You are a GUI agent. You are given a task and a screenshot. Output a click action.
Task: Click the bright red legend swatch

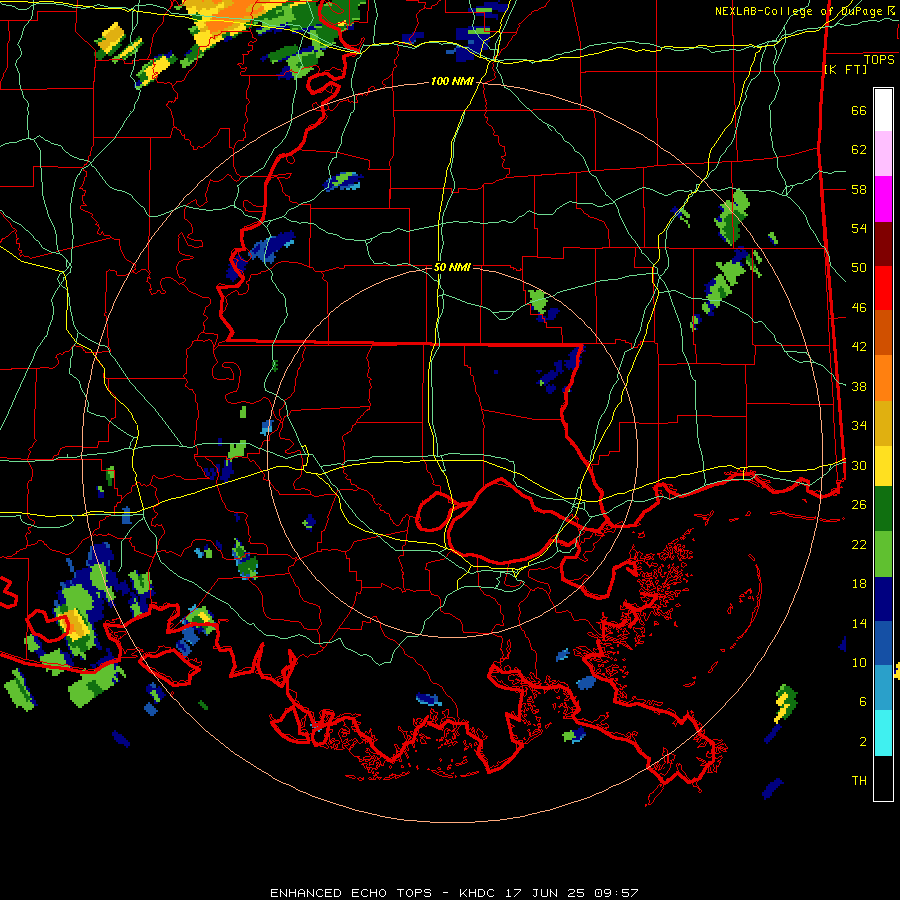coord(883,288)
